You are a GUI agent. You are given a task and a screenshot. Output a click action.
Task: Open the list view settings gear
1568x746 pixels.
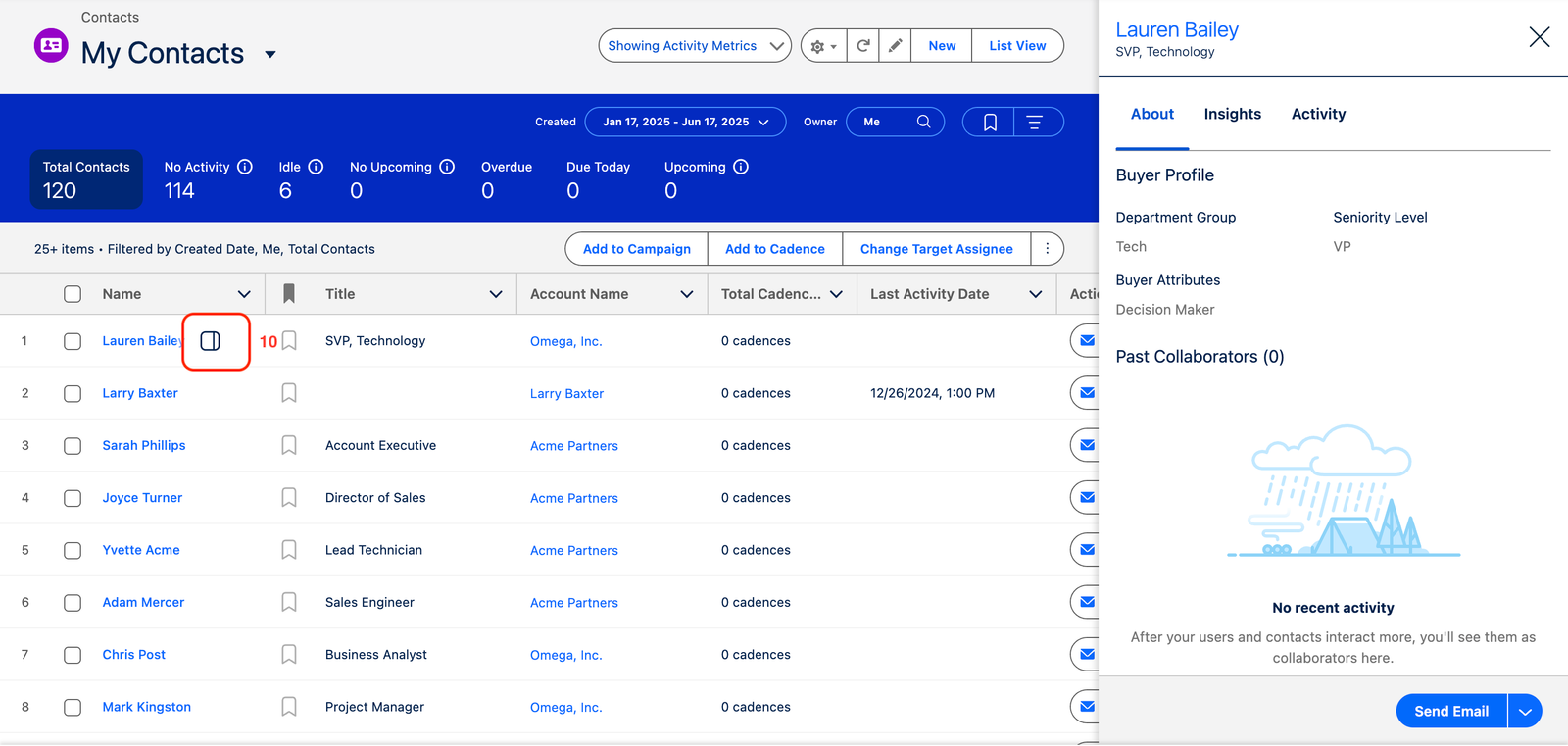(823, 46)
